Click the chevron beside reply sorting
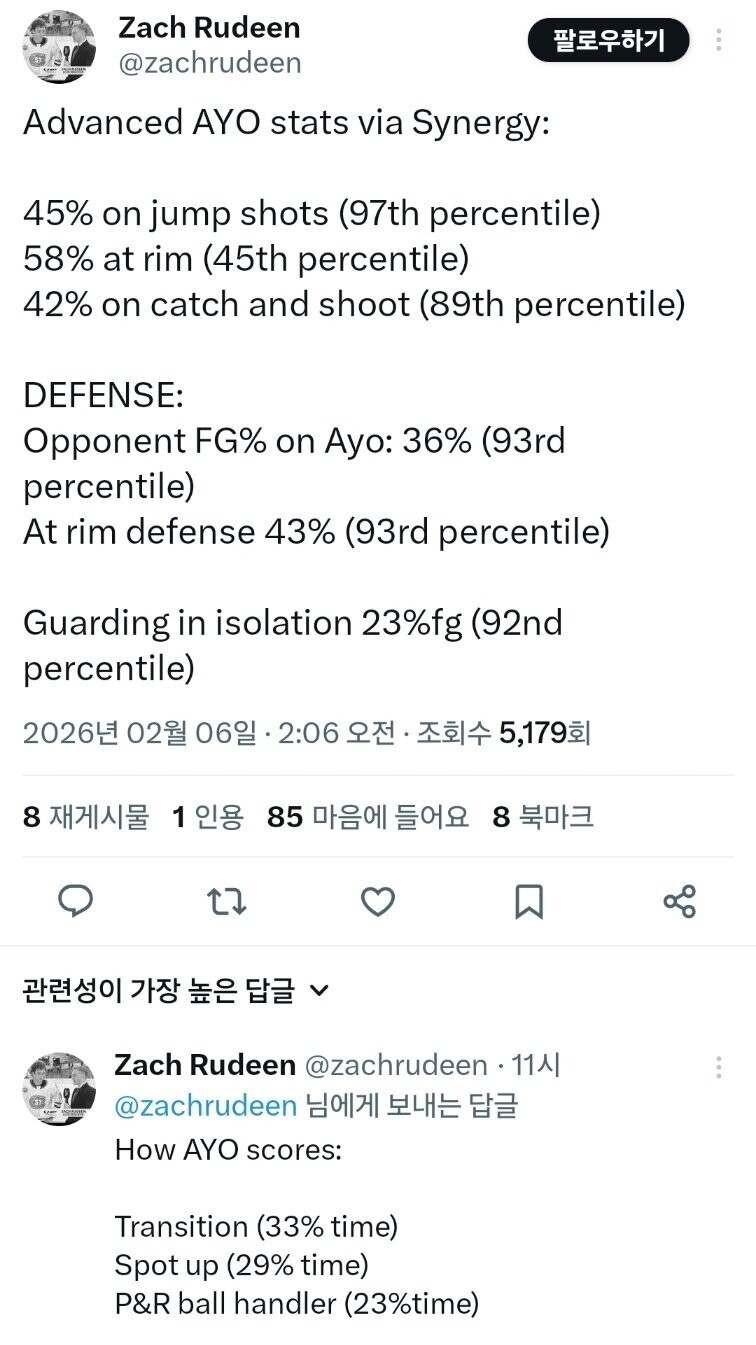This screenshot has height=1345, width=756. pos(319,991)
